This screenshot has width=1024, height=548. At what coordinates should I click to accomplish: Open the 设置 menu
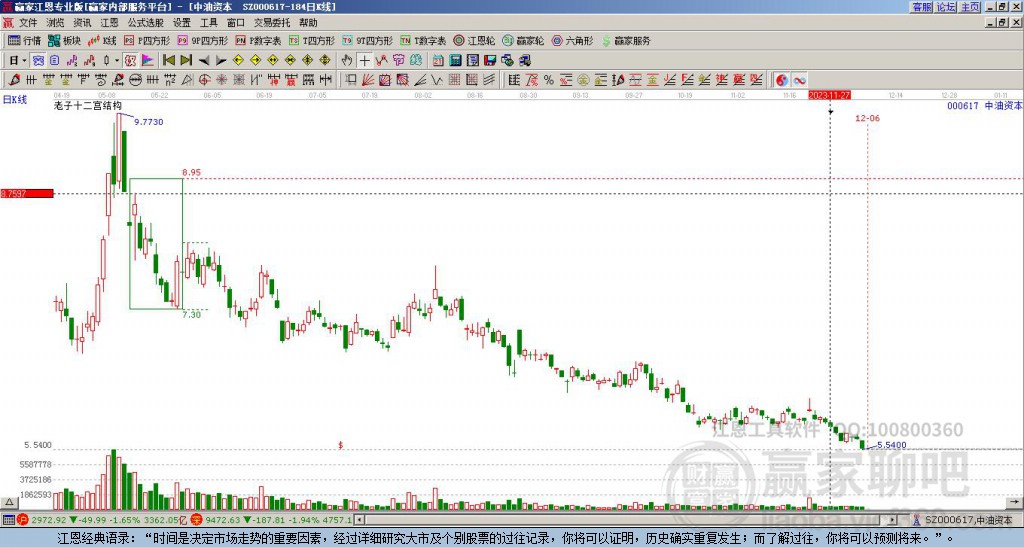tap(182, 23)
